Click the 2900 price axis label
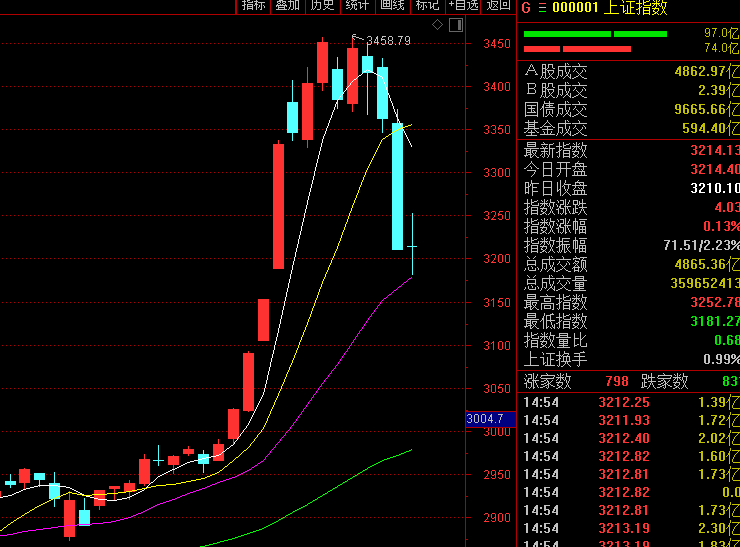 [x=497, y=518]
